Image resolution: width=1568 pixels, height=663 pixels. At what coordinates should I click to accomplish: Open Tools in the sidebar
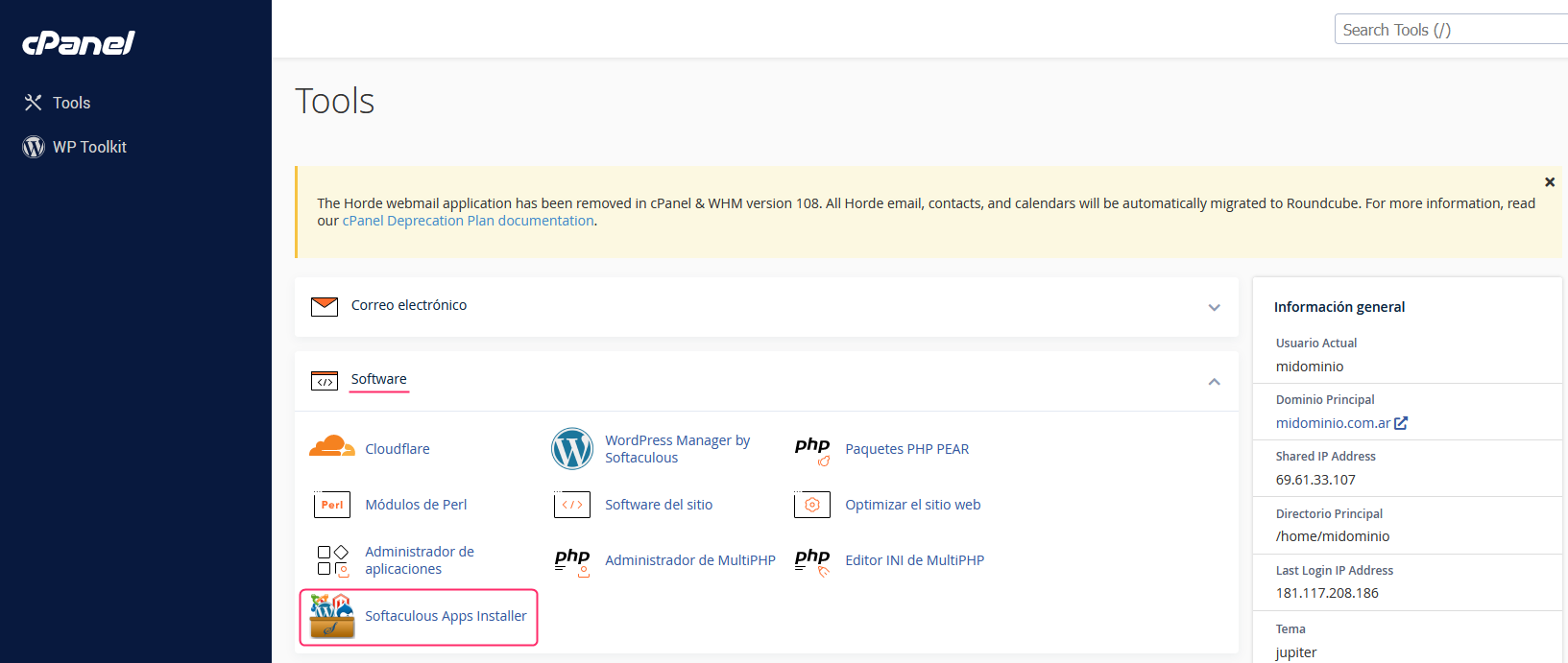click(x=71, y=103)
